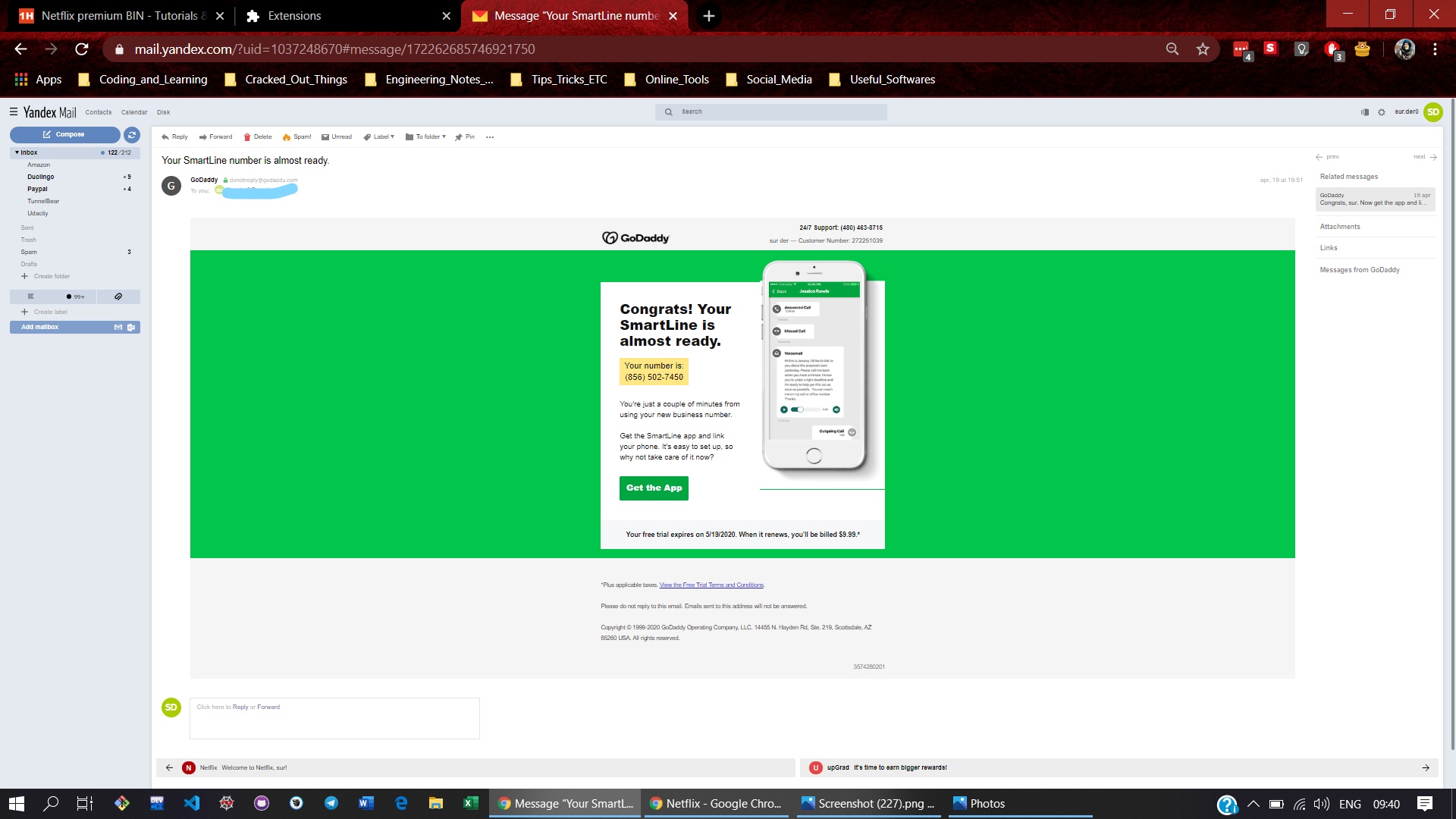
Task: Toggle the unread 99+ filter in the sidebar
Action: click(x=75, y=297)
